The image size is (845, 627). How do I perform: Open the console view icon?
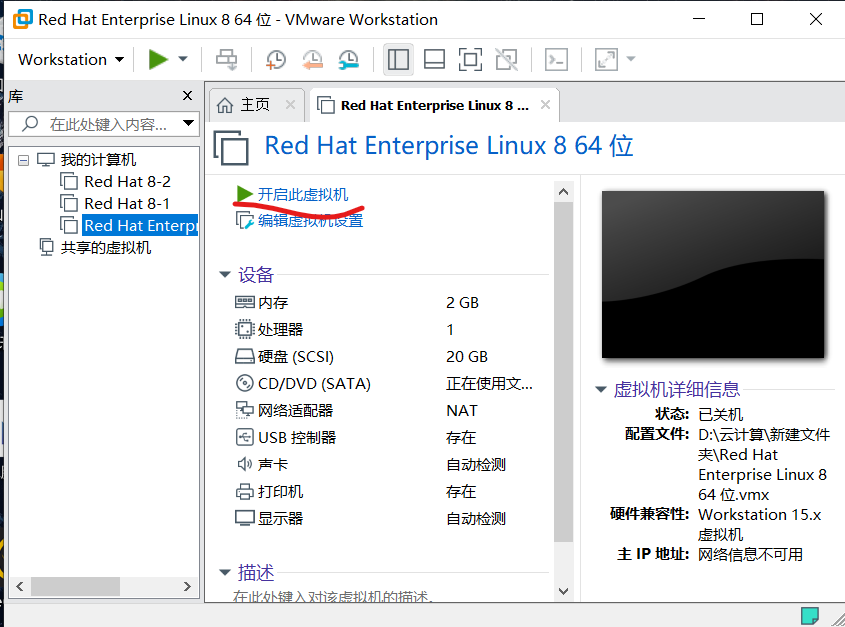pyautogui.click(x=556, y=59)
